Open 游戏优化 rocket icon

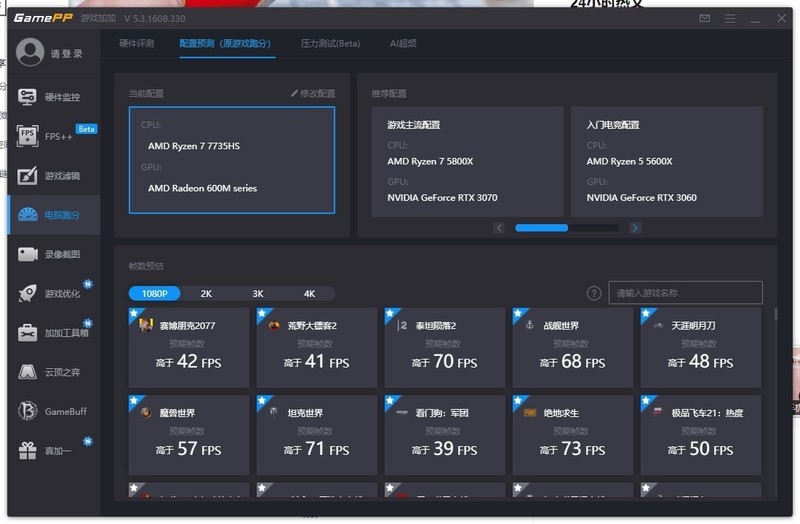click(x=28, y=293)
